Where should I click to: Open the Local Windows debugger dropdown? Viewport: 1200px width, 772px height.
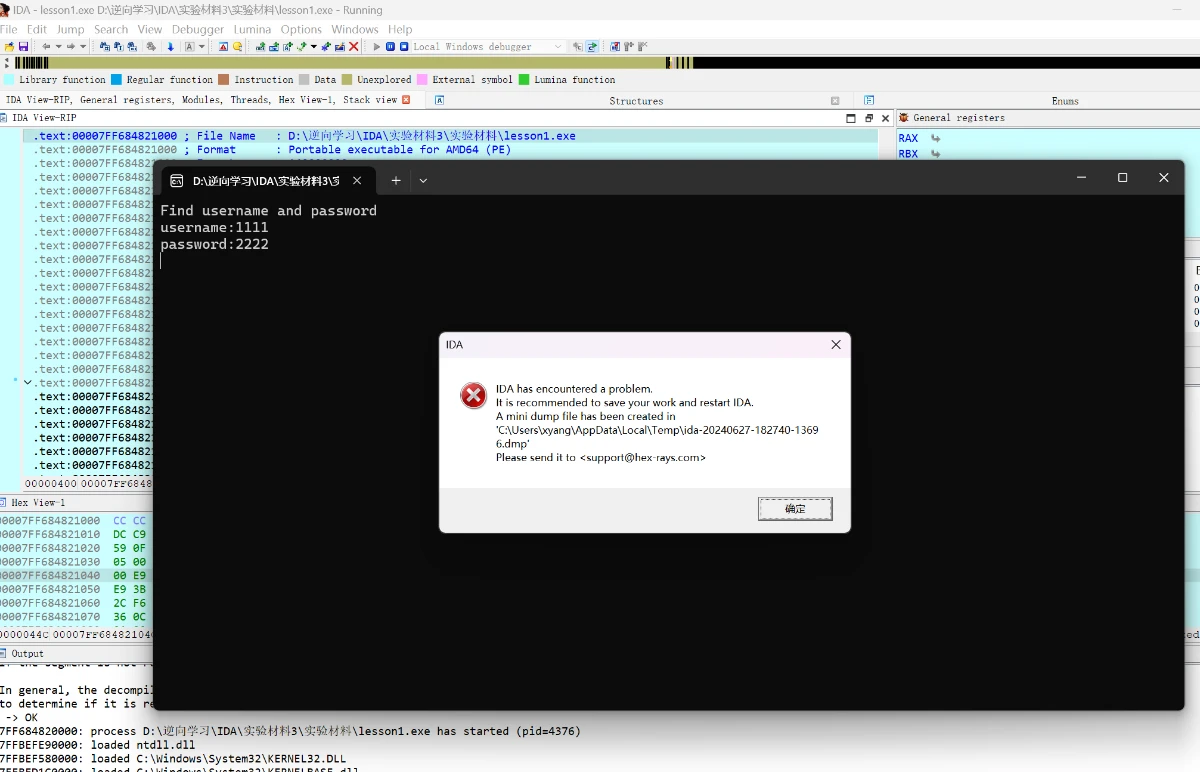click(x=558, y=47)
